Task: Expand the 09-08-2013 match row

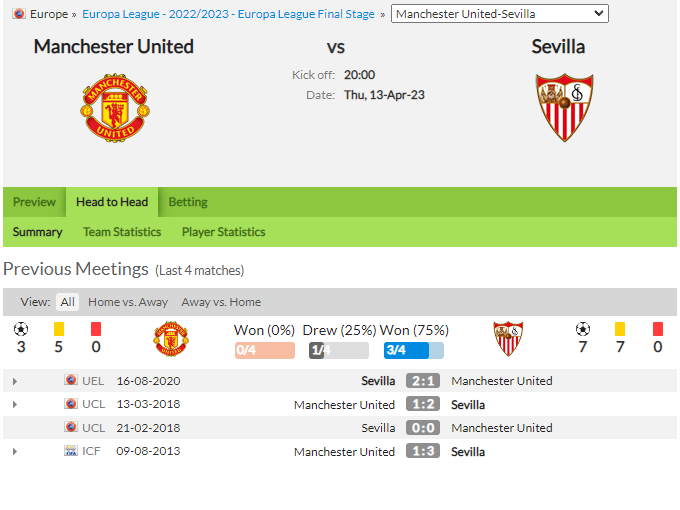Action: click(x=15, y=451)
